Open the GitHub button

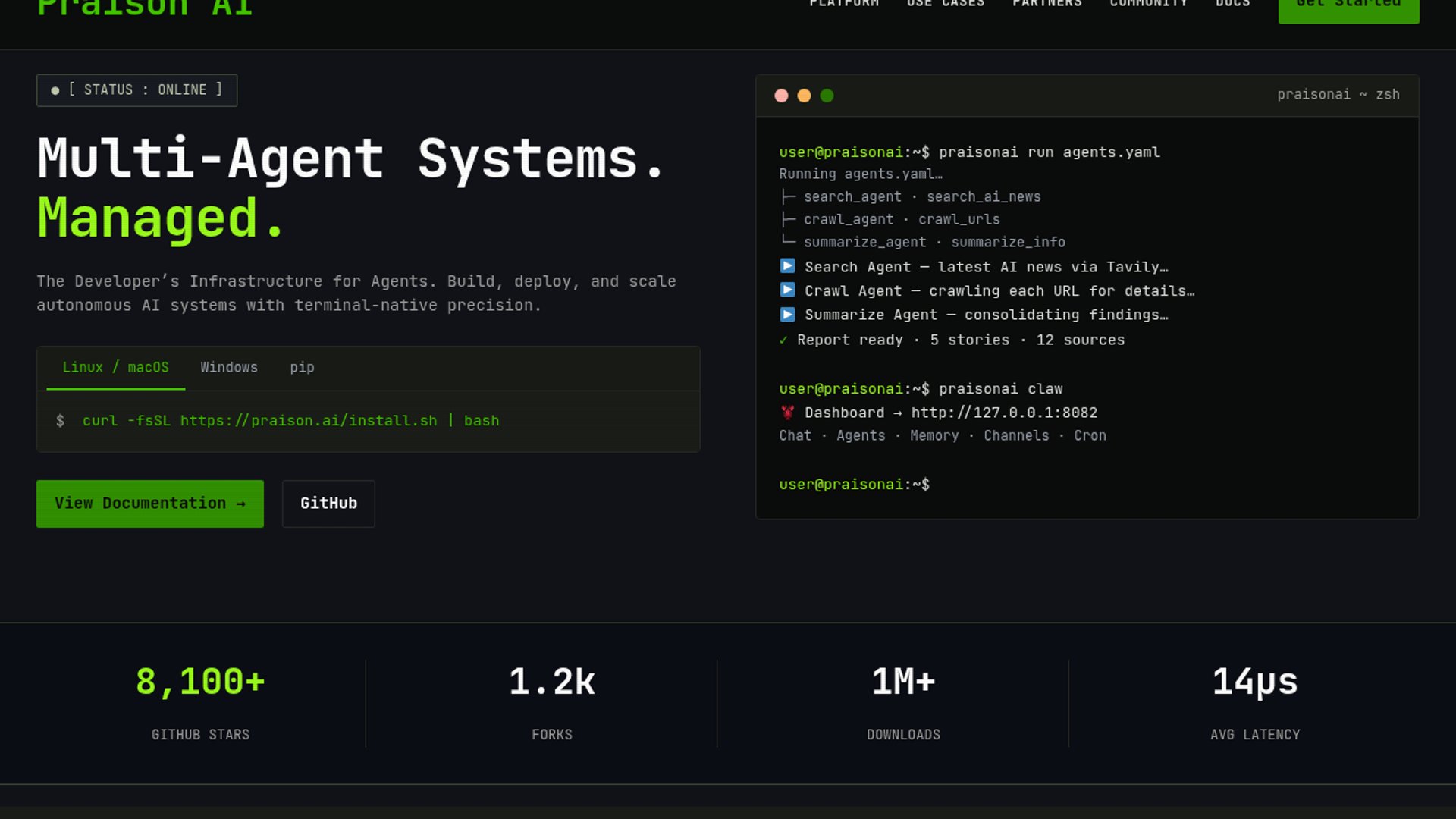pyautogui.click(x=328, y=504)
